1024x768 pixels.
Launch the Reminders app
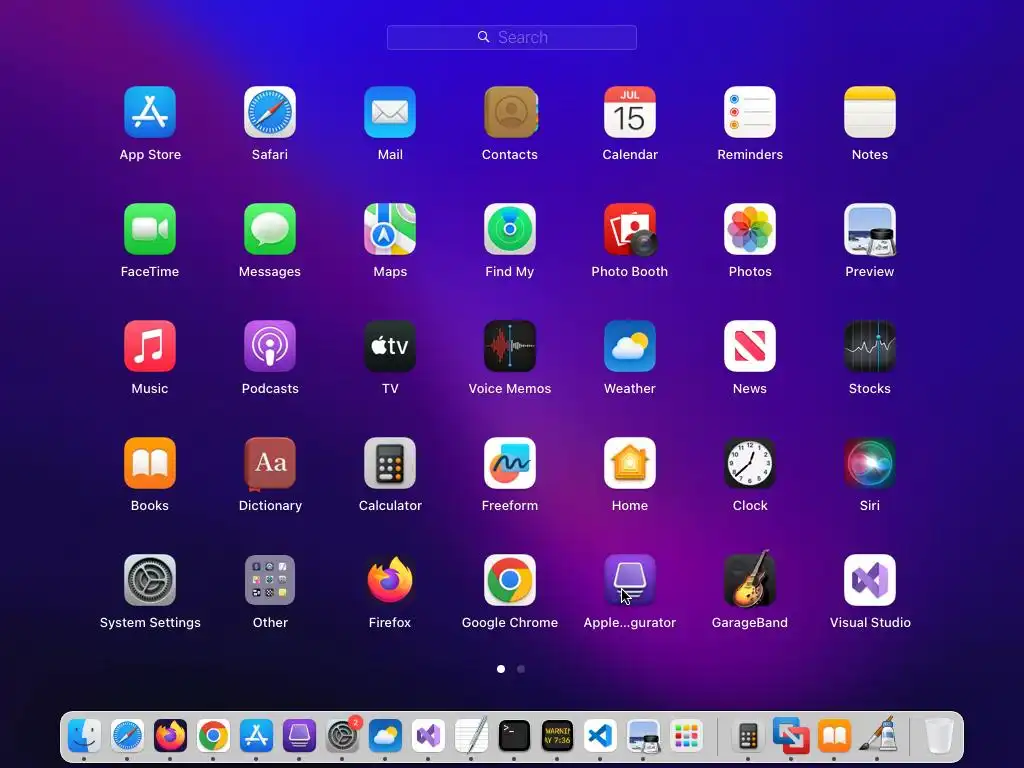tap(750, 112)
